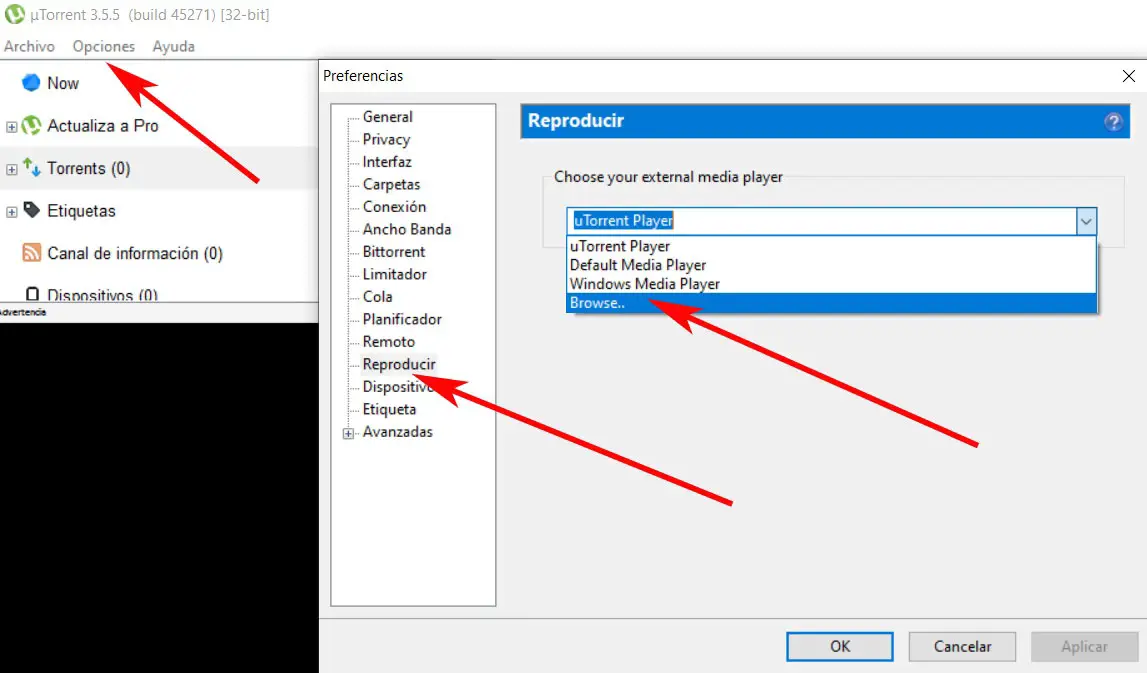
Task: Expand the Etiquetas sidebar node
Action: (12, 211)
